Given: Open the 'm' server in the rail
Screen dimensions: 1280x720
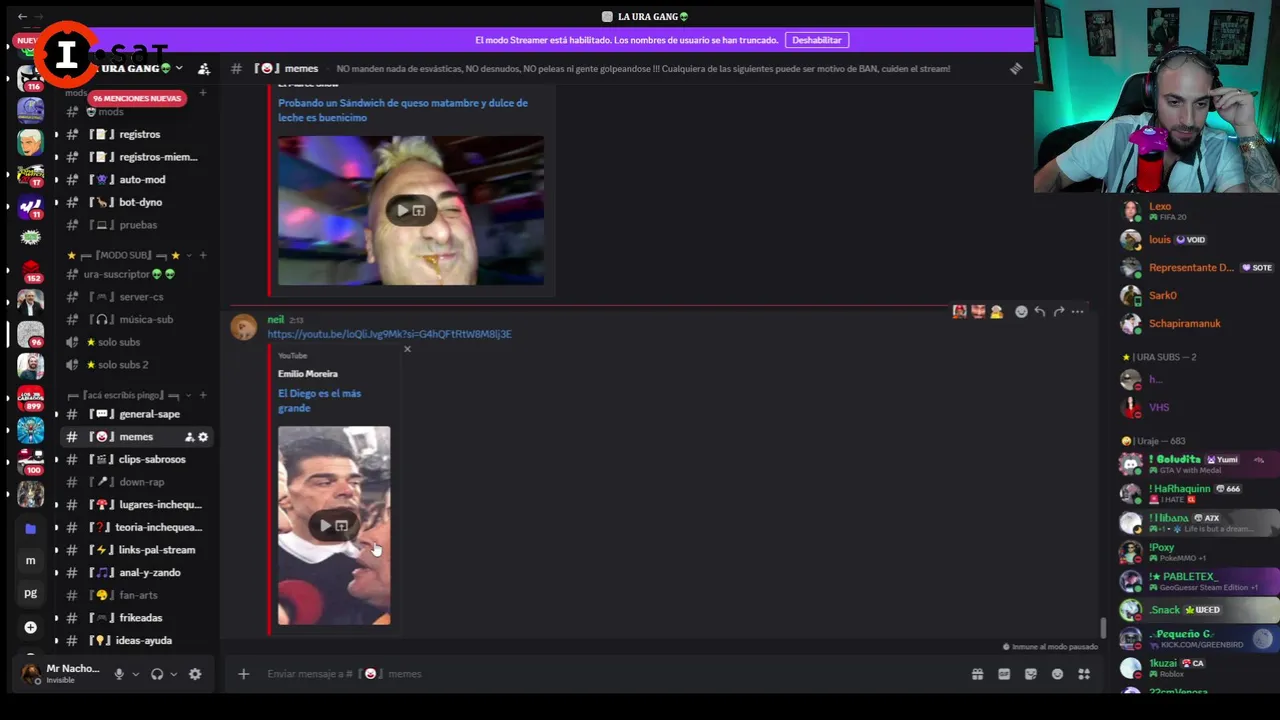Looking at the screenshot, I should point(31,561).
